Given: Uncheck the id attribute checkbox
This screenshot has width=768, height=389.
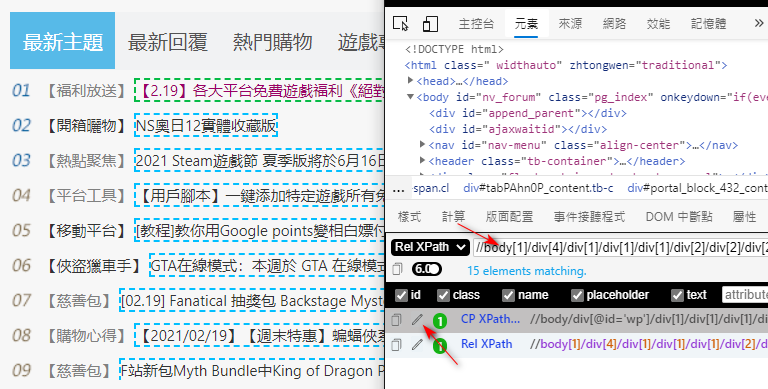Looking at the screenshot, I should click(x=401, y=295).
